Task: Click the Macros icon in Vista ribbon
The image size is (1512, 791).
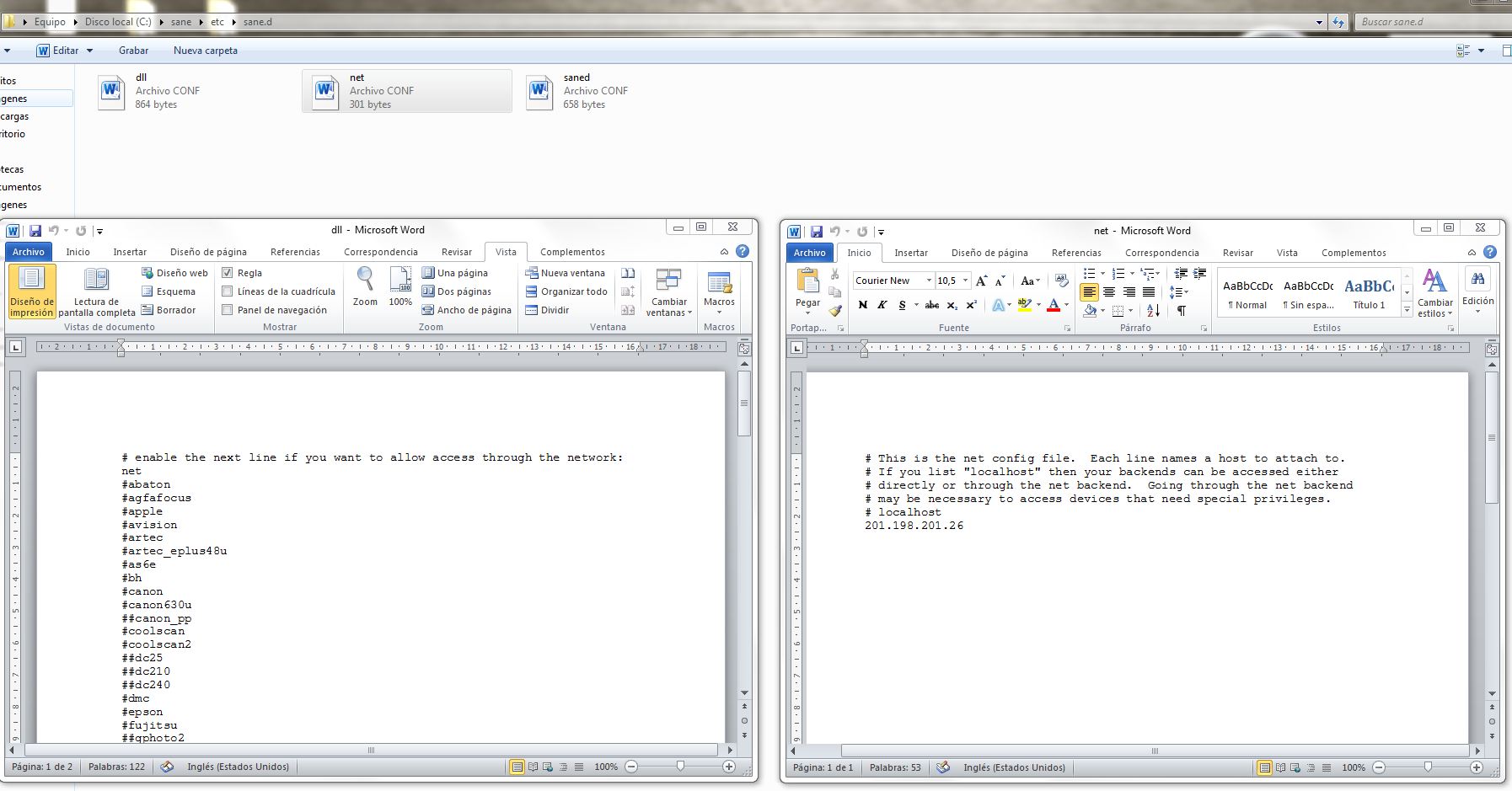Action: point(719,282)
